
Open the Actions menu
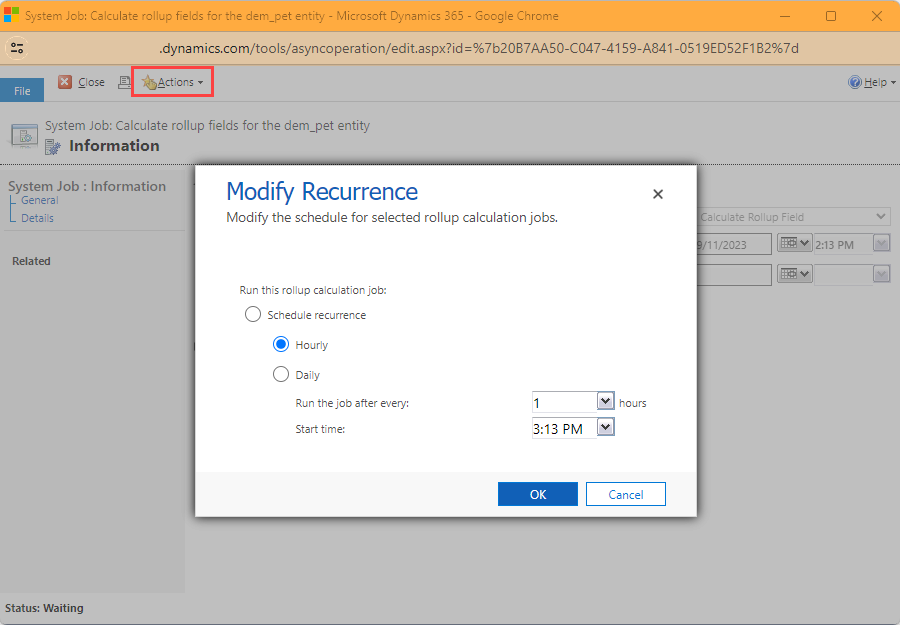coord(173,82)
